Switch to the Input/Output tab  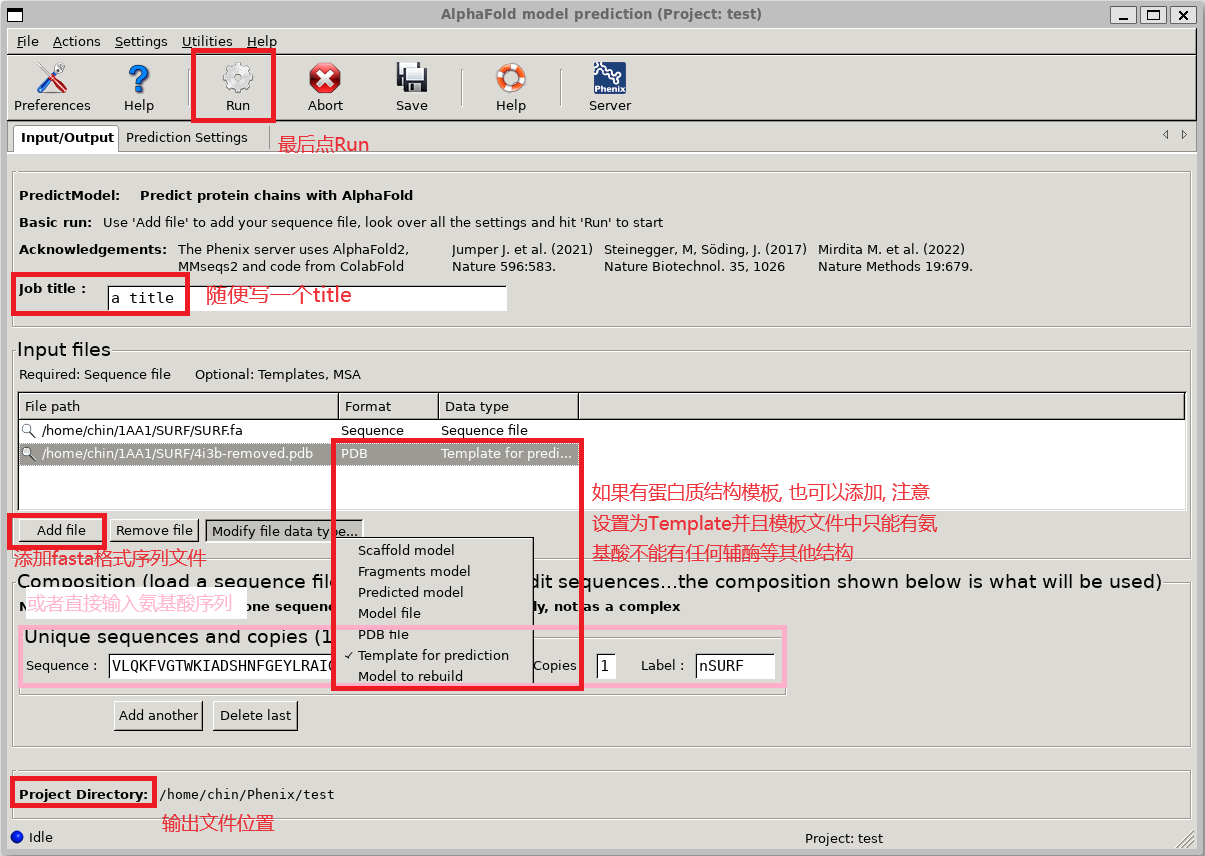(x=67, y=137)
